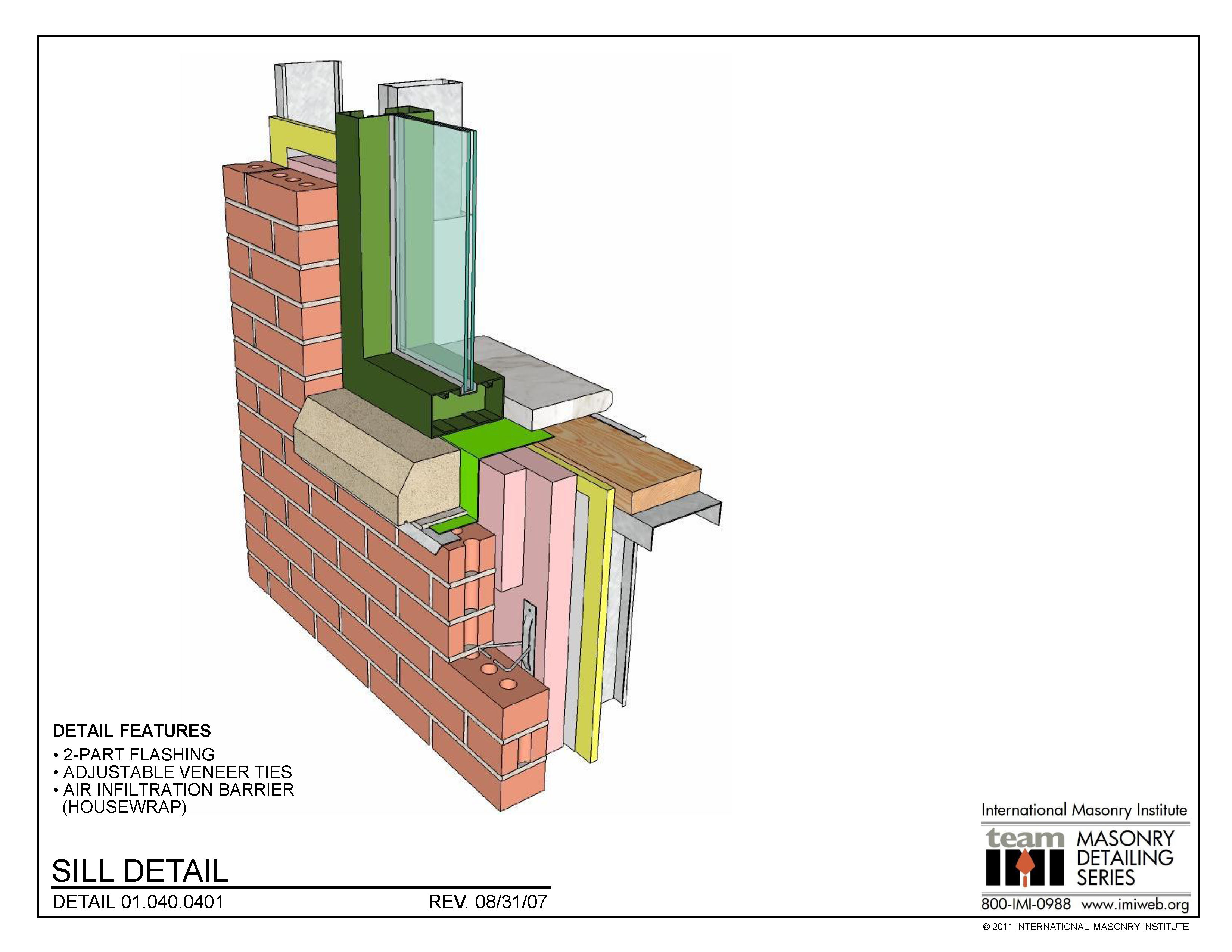
Task: Click the AIR INFILTRATION BARRIER bullet text
Action: 178,789
